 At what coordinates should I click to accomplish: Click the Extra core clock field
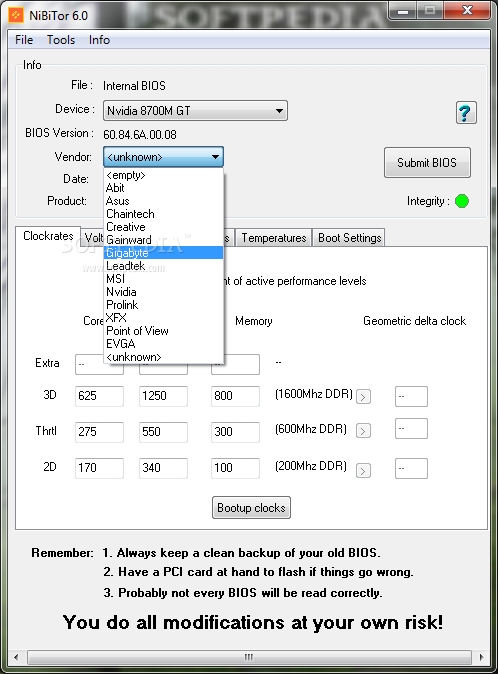tap(89, 364)
